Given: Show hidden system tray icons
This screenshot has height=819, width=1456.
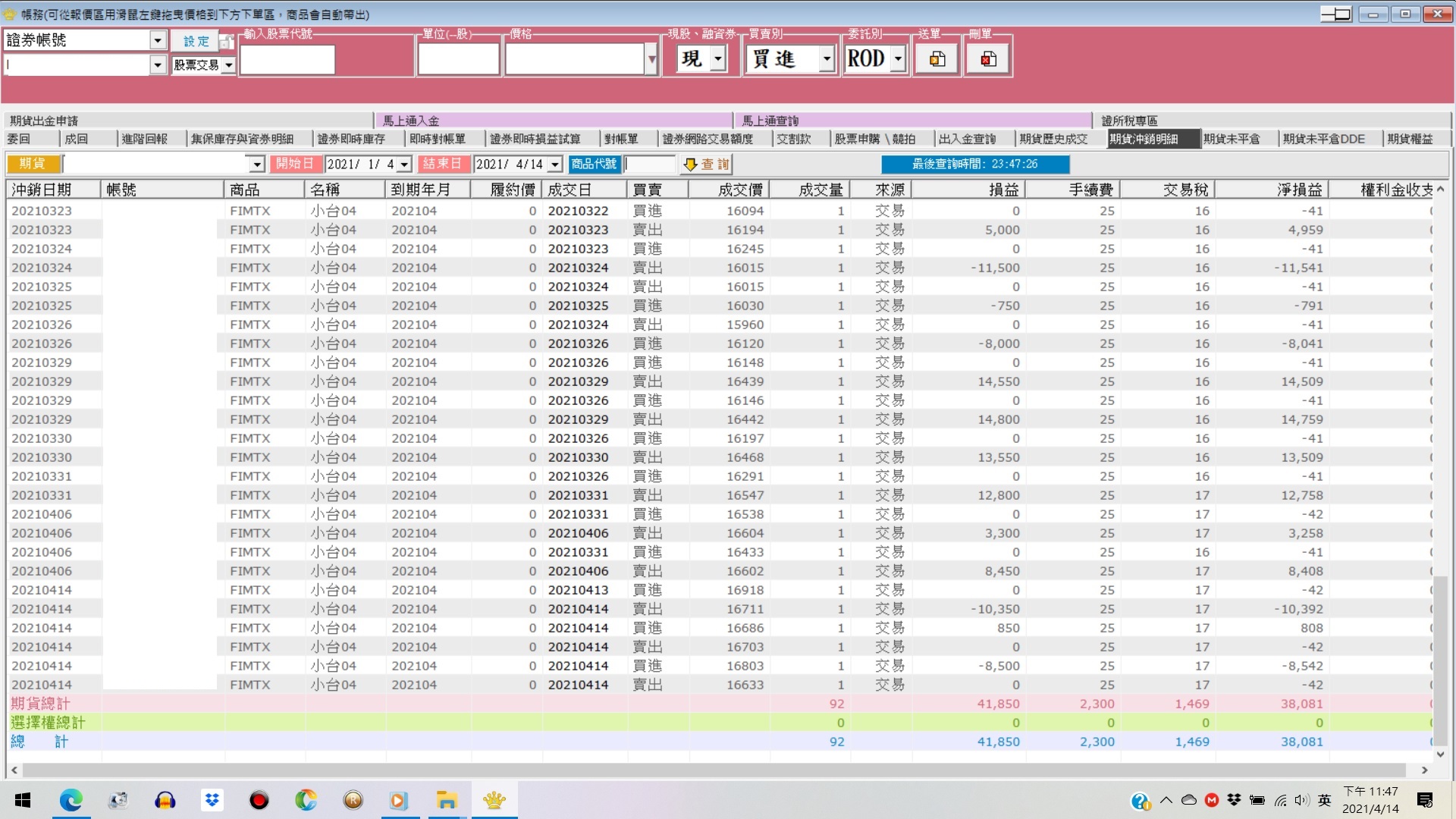Looking at the screenshot, I should coord(1166,800).
